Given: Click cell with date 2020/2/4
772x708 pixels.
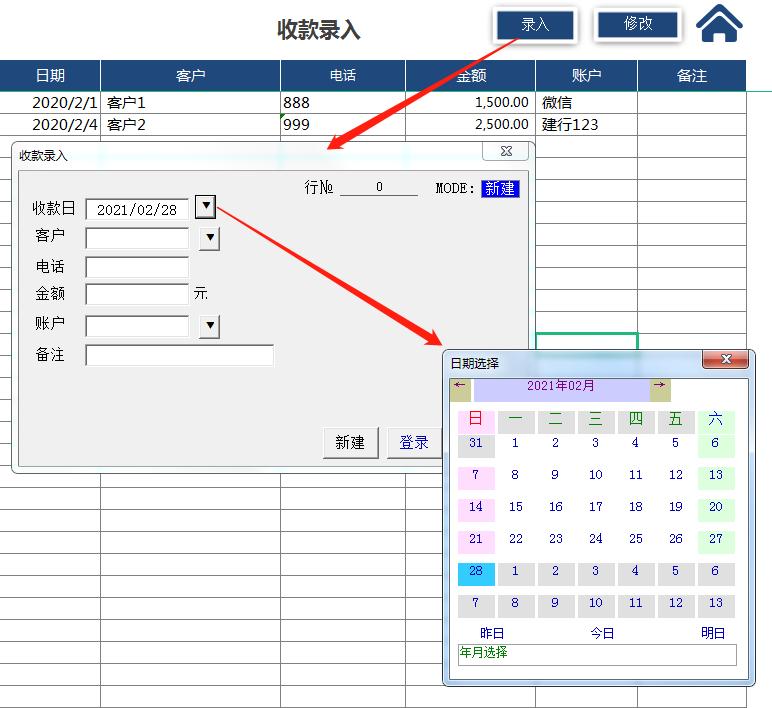Looking at the screenshot, I should (50, 125).
